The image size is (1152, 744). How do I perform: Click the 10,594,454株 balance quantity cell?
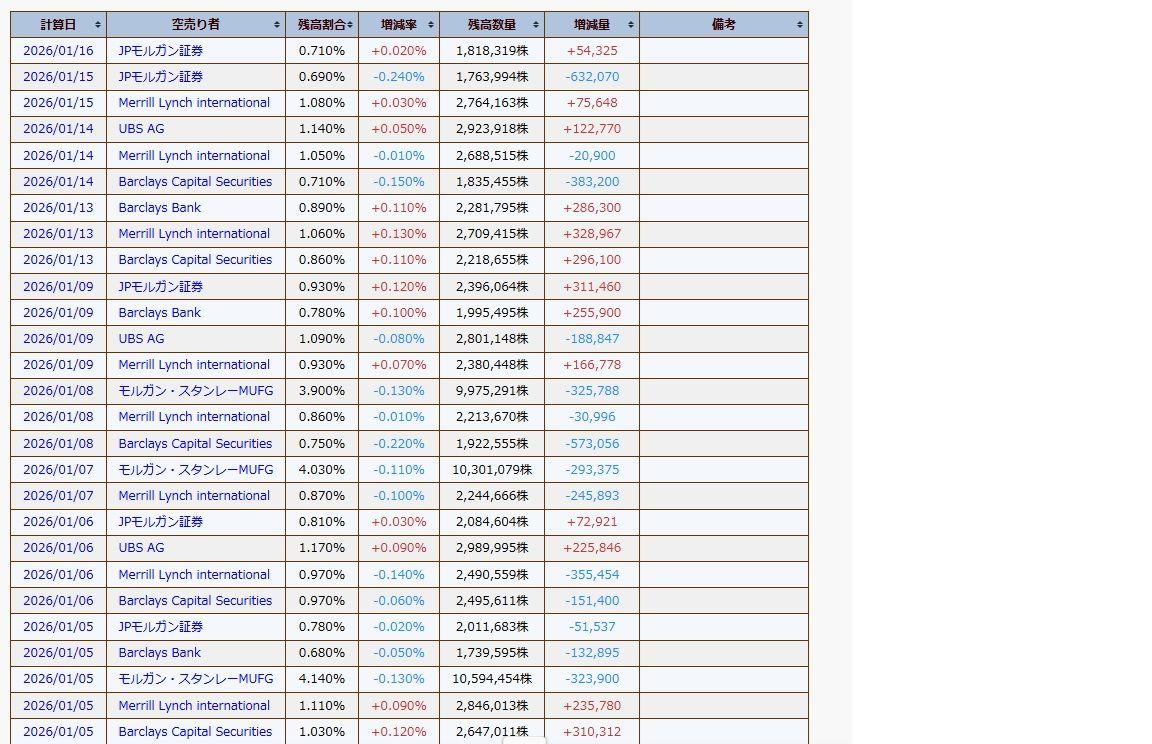[x=492, y=679]
